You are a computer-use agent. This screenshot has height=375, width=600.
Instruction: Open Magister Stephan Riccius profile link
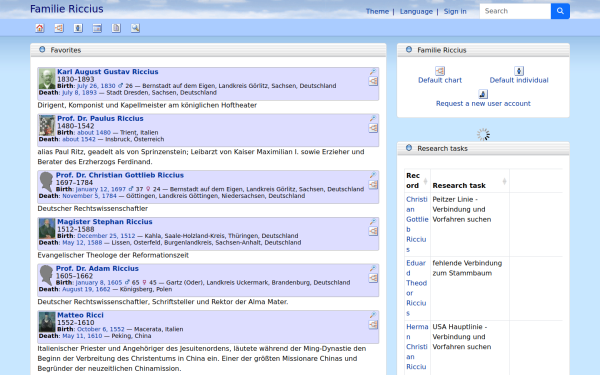(x=105, y=222)
